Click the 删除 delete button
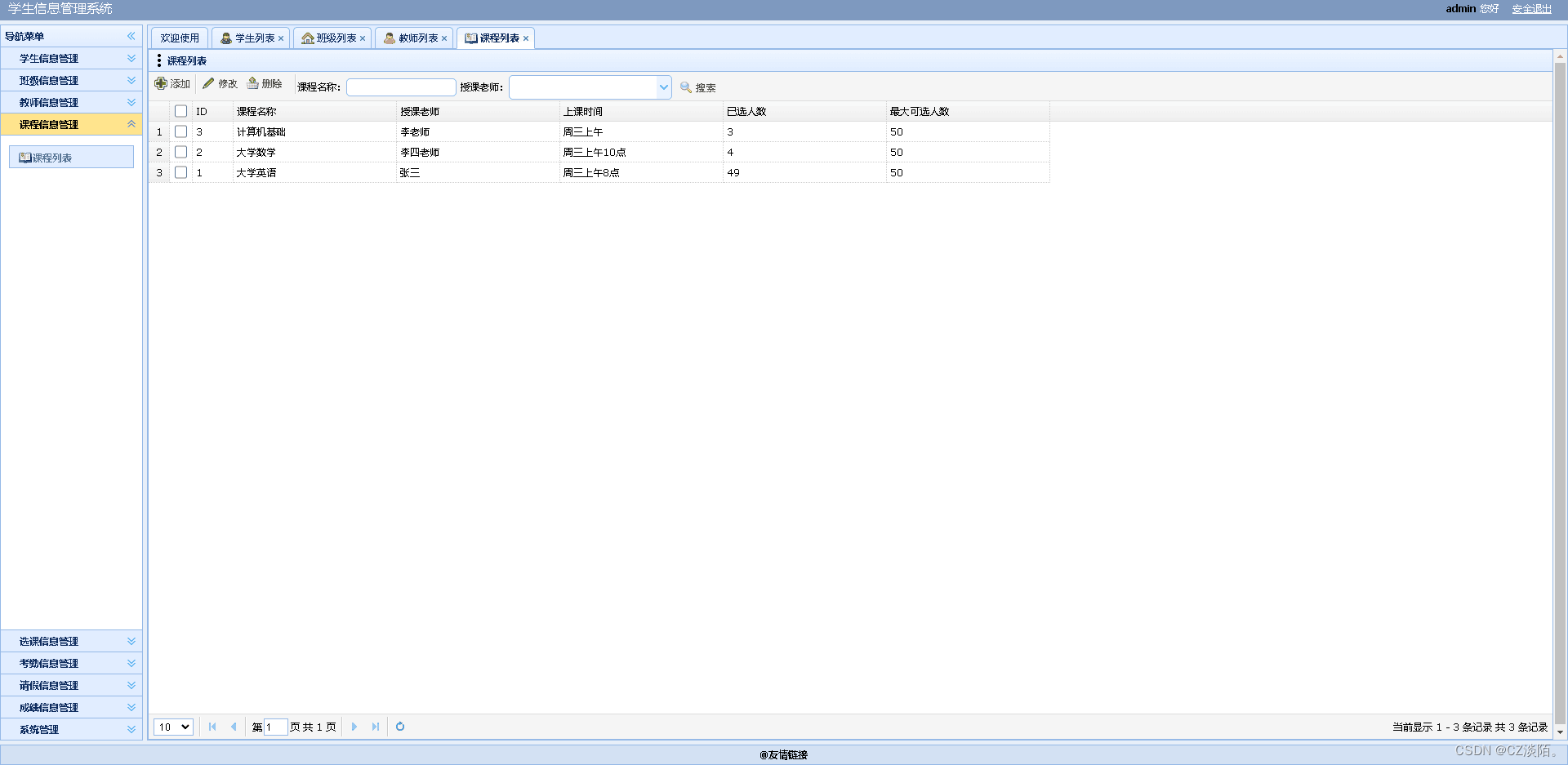This screenshot has height=765, width=1568. coord(265,84)
